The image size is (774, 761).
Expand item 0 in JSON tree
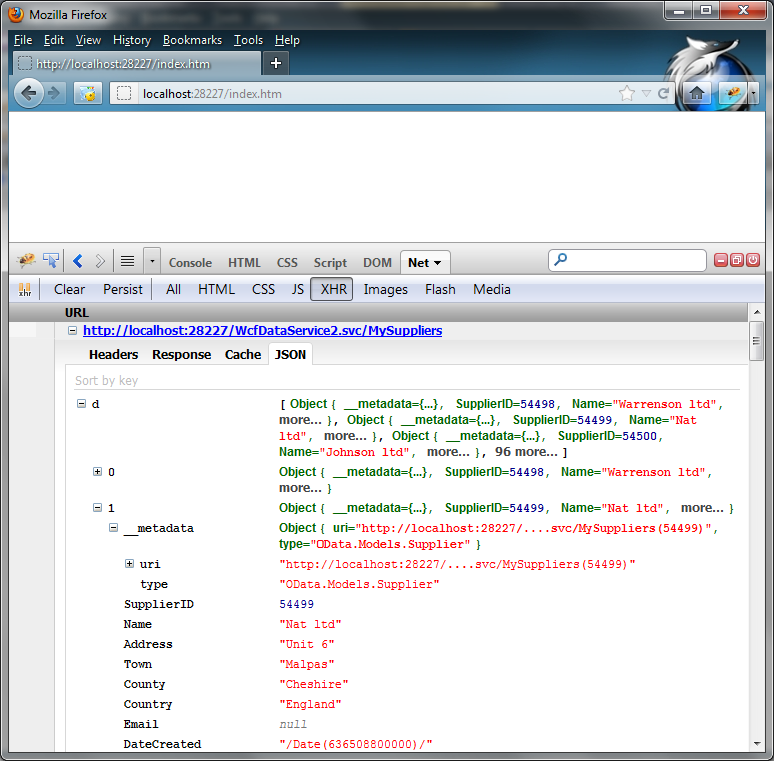click(x=97, y=472)
